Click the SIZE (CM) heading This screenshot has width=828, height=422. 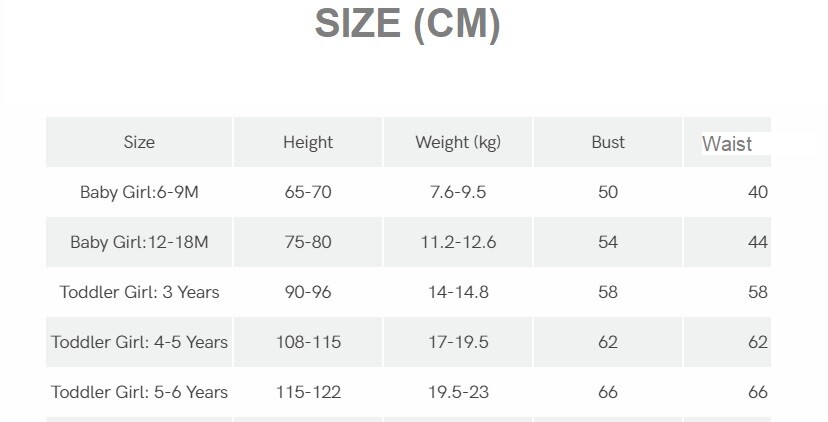click(x=407, y=23)
